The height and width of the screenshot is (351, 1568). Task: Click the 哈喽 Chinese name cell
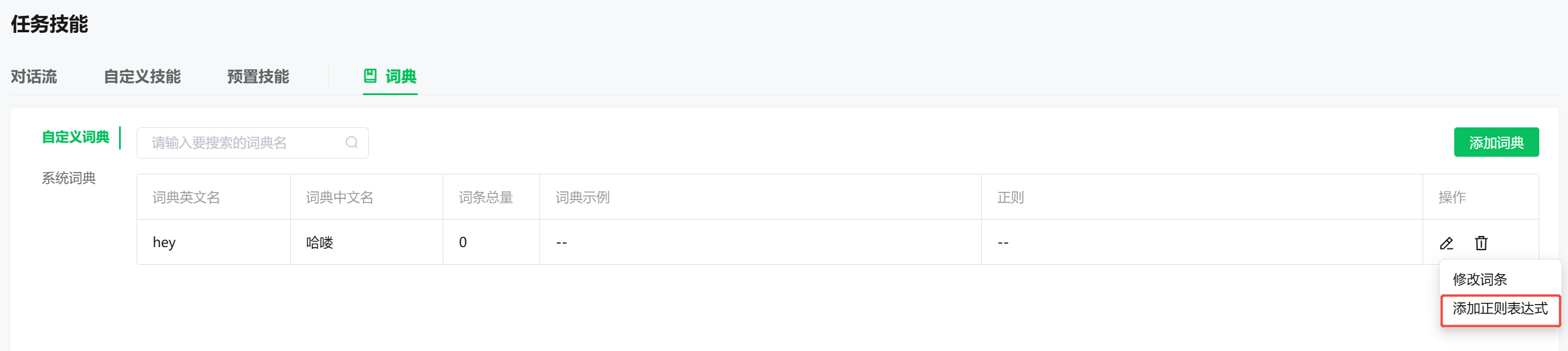(320, 242)
